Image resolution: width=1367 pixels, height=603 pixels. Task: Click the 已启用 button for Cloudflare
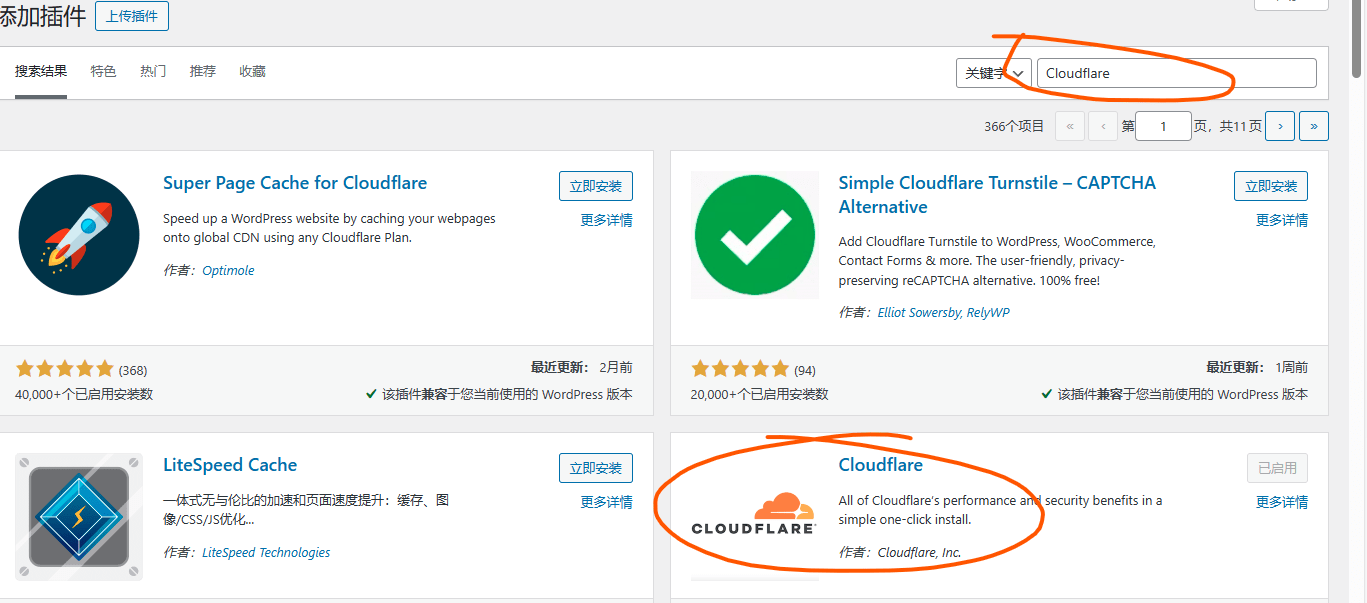1277,468
